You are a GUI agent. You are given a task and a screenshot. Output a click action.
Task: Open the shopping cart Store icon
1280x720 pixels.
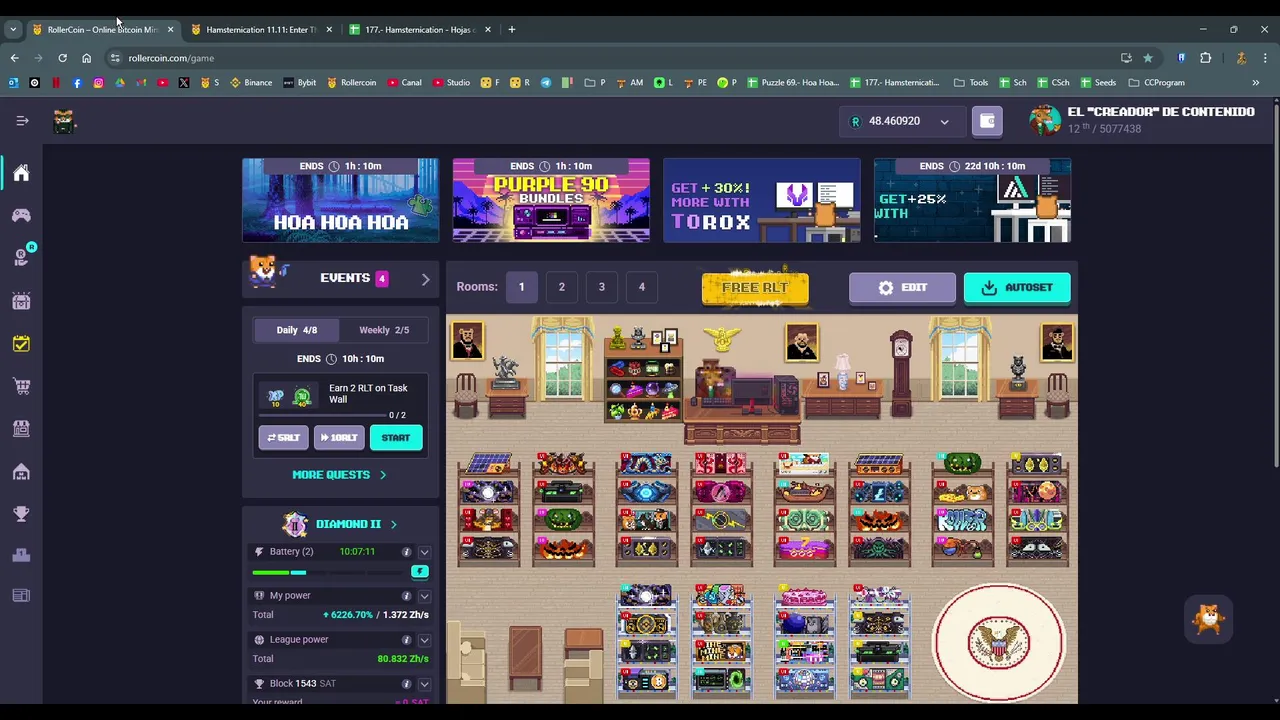(21, 386)
